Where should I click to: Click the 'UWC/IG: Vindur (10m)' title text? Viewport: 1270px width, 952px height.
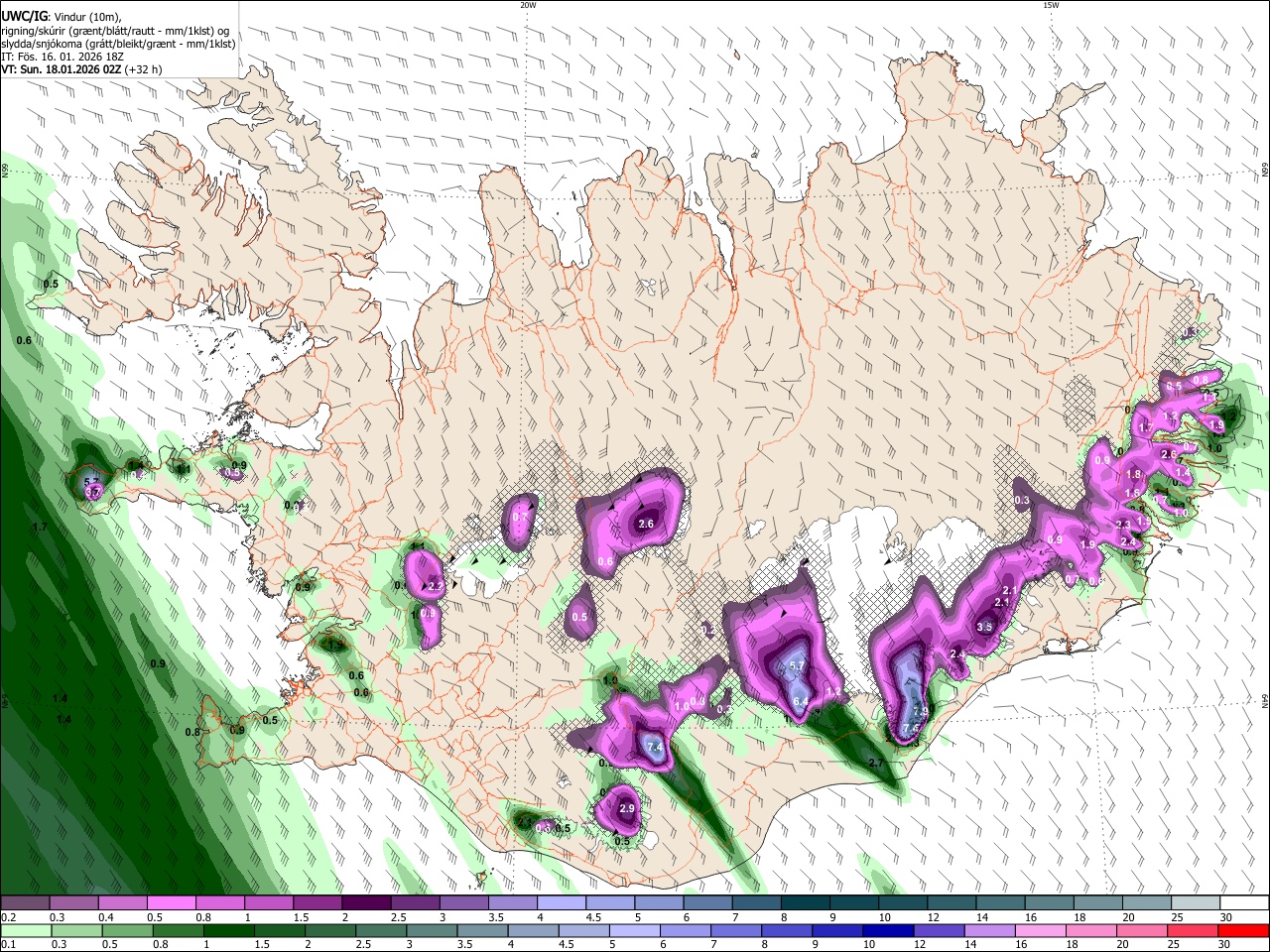click(x=62, y=15)
